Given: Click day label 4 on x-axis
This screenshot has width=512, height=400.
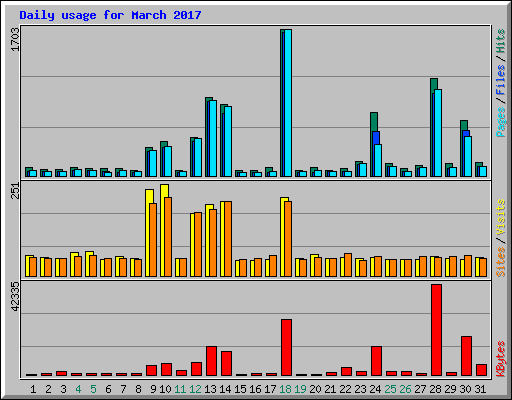Looking at the screenshot, I should [x=78, y=389].
